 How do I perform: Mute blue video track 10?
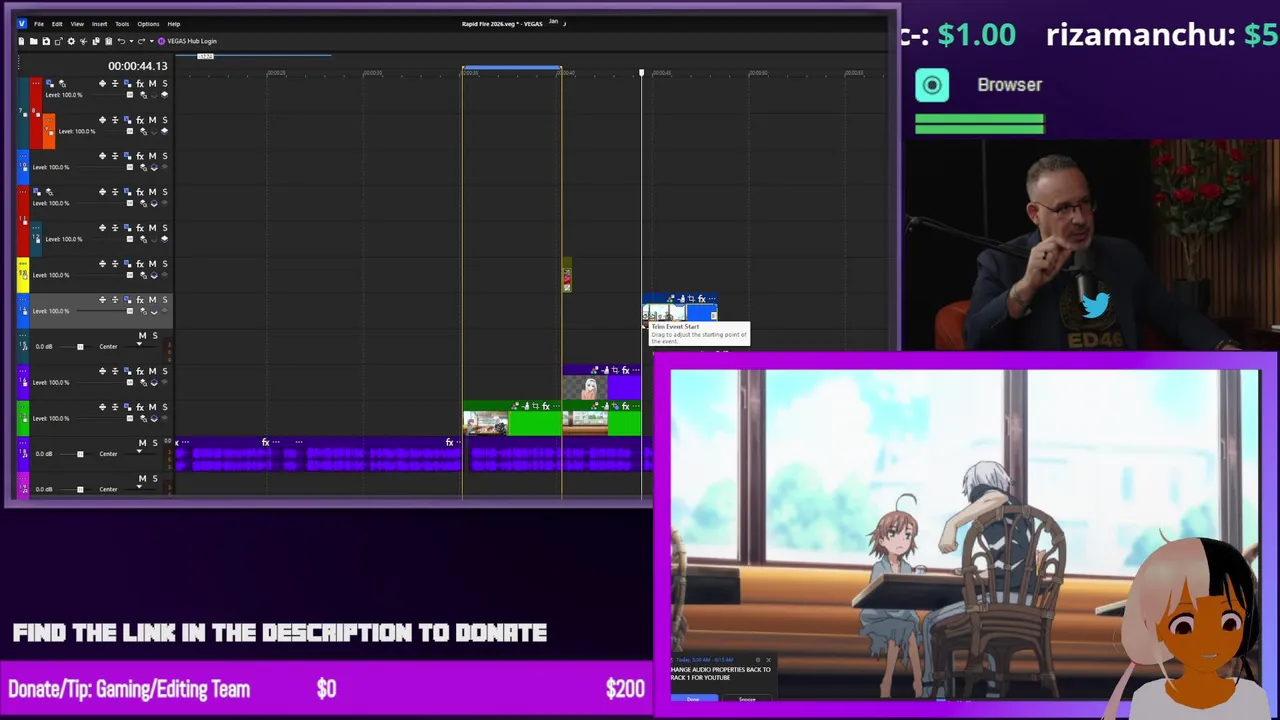point(152,156)
